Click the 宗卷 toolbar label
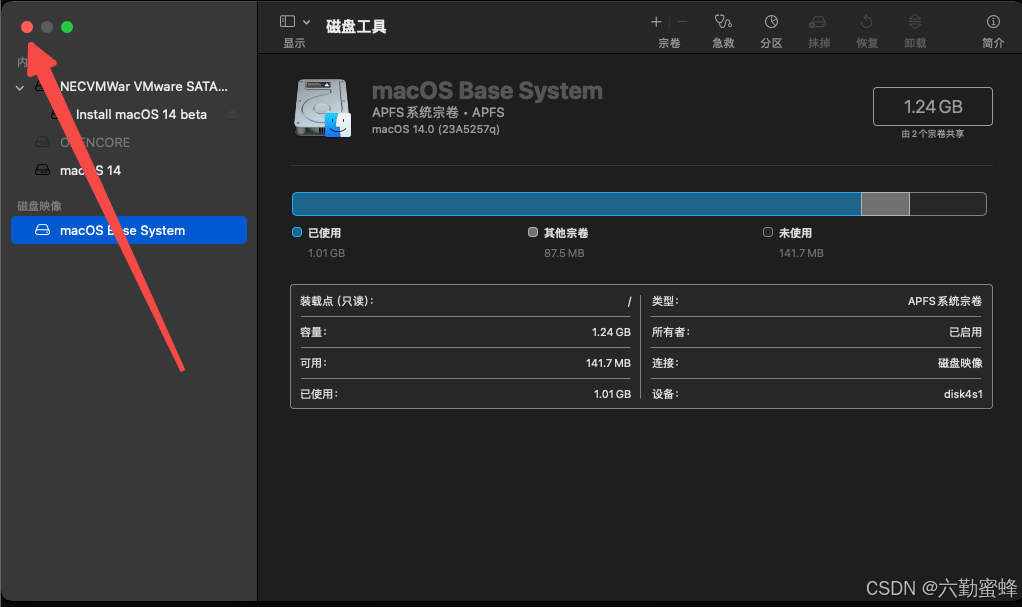Image resolution: width=1022 pixels, height=607 pixels. 669,43
